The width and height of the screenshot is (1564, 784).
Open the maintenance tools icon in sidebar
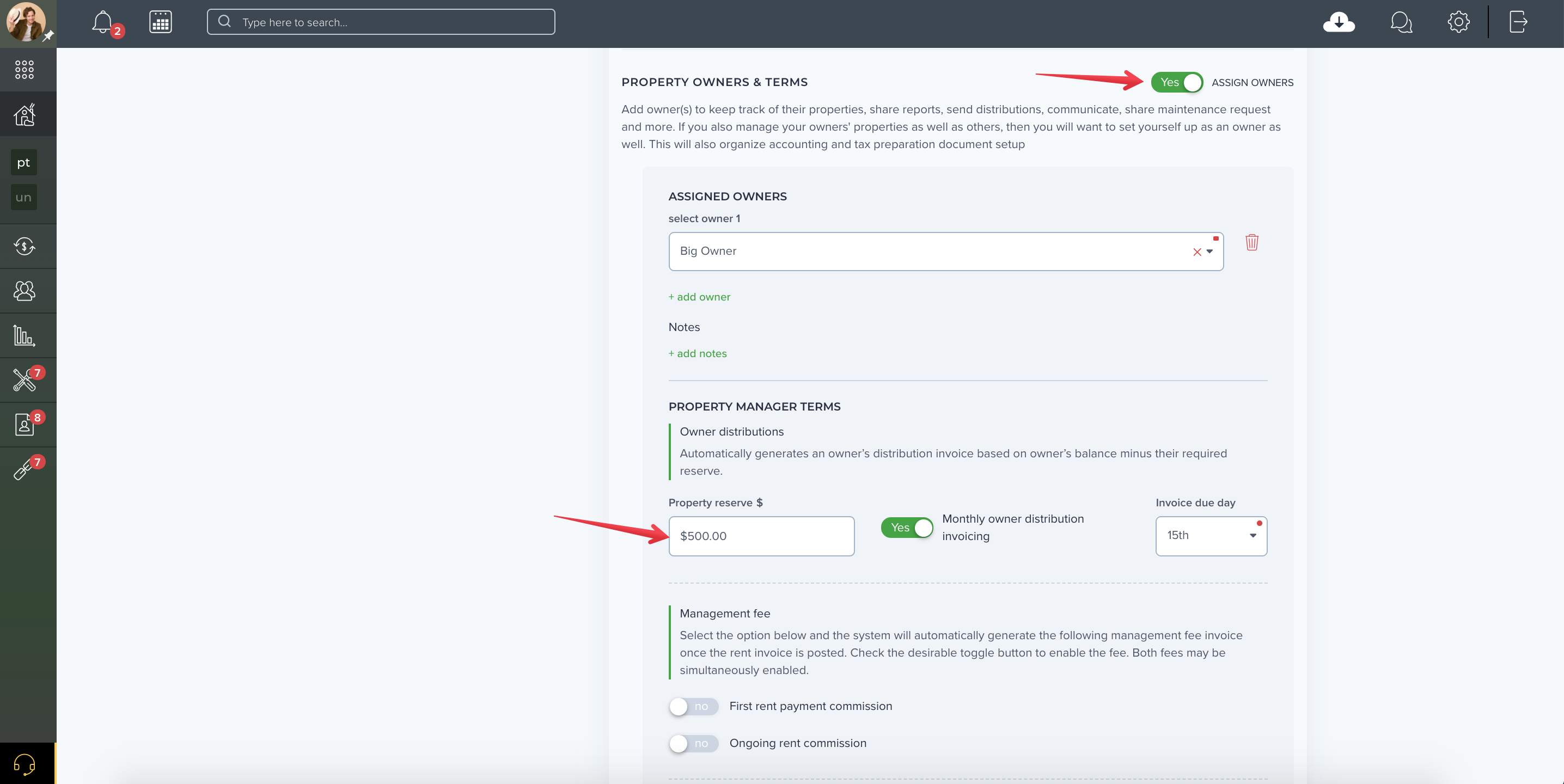pos(25,381)
